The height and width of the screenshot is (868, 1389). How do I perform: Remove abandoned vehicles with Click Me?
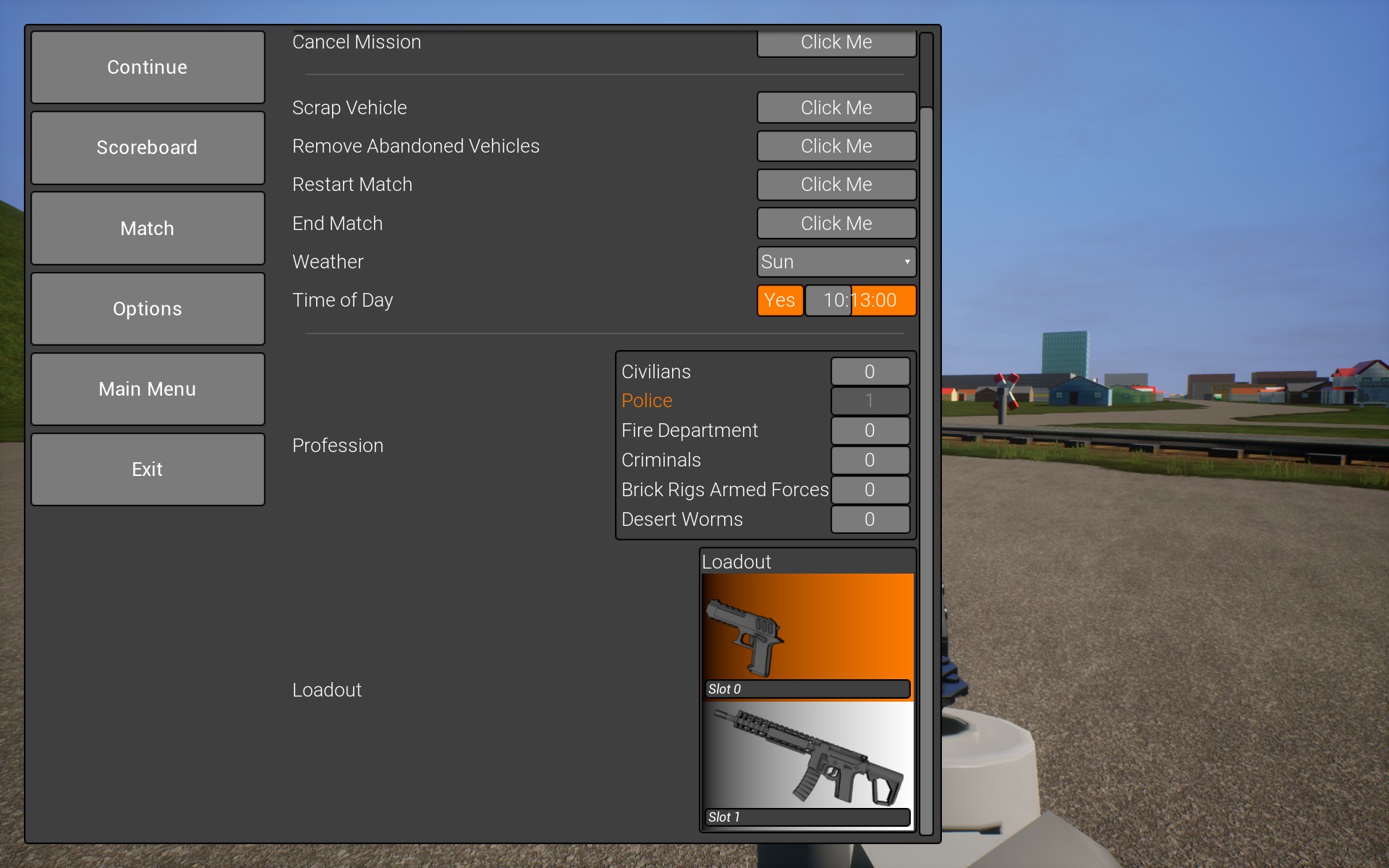(836, 146)
